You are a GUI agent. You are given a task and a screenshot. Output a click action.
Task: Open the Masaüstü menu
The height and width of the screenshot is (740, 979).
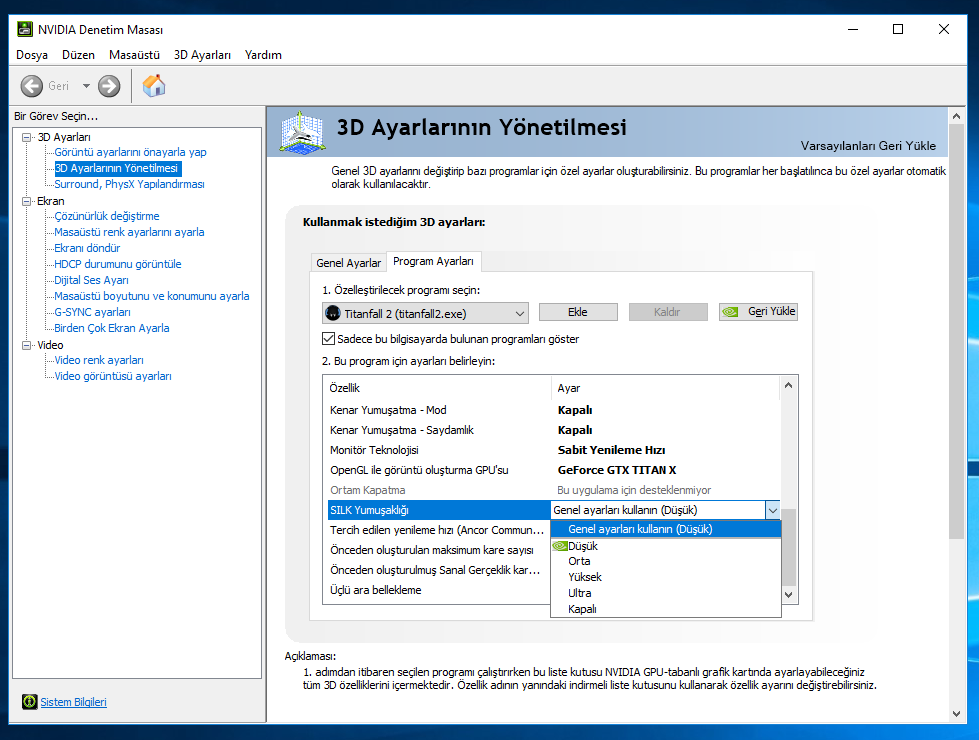134,55
